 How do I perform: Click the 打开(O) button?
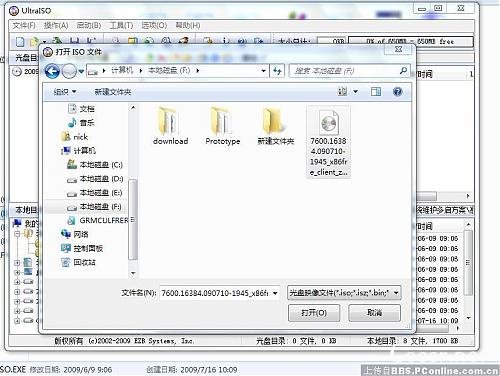pos(314,313)
